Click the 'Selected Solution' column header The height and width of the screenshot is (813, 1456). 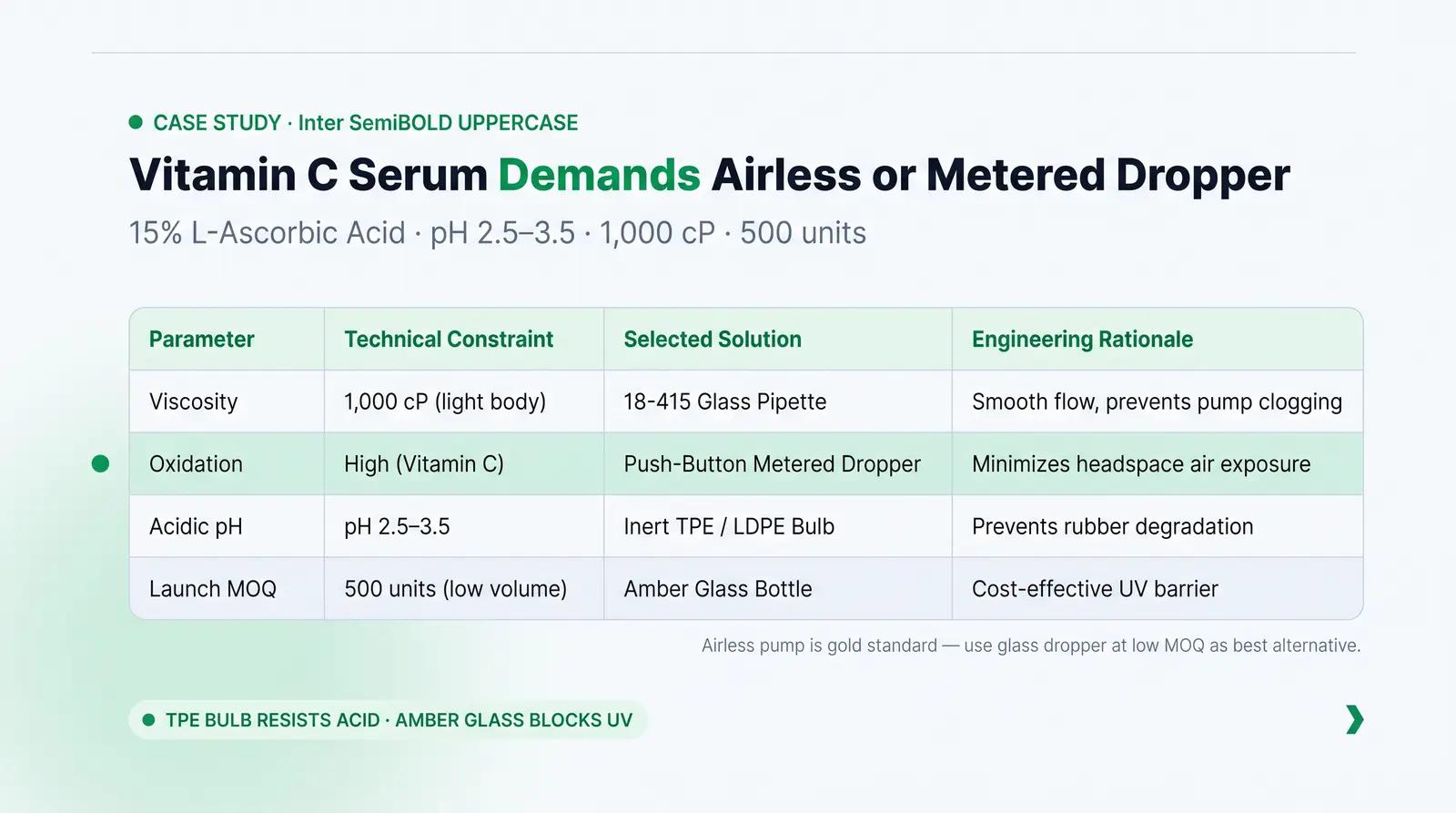(778, 340)
